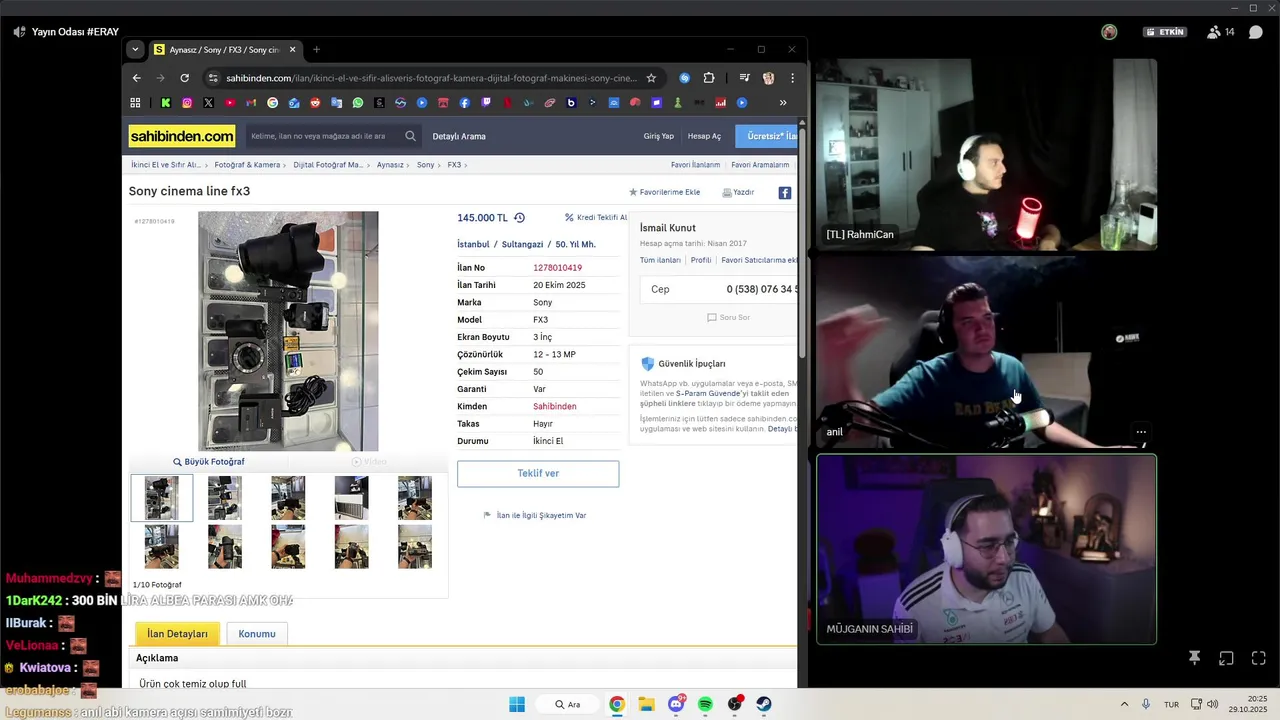Click the Teklif ver button
1280x720 pixels.
(x=538, y=473)
